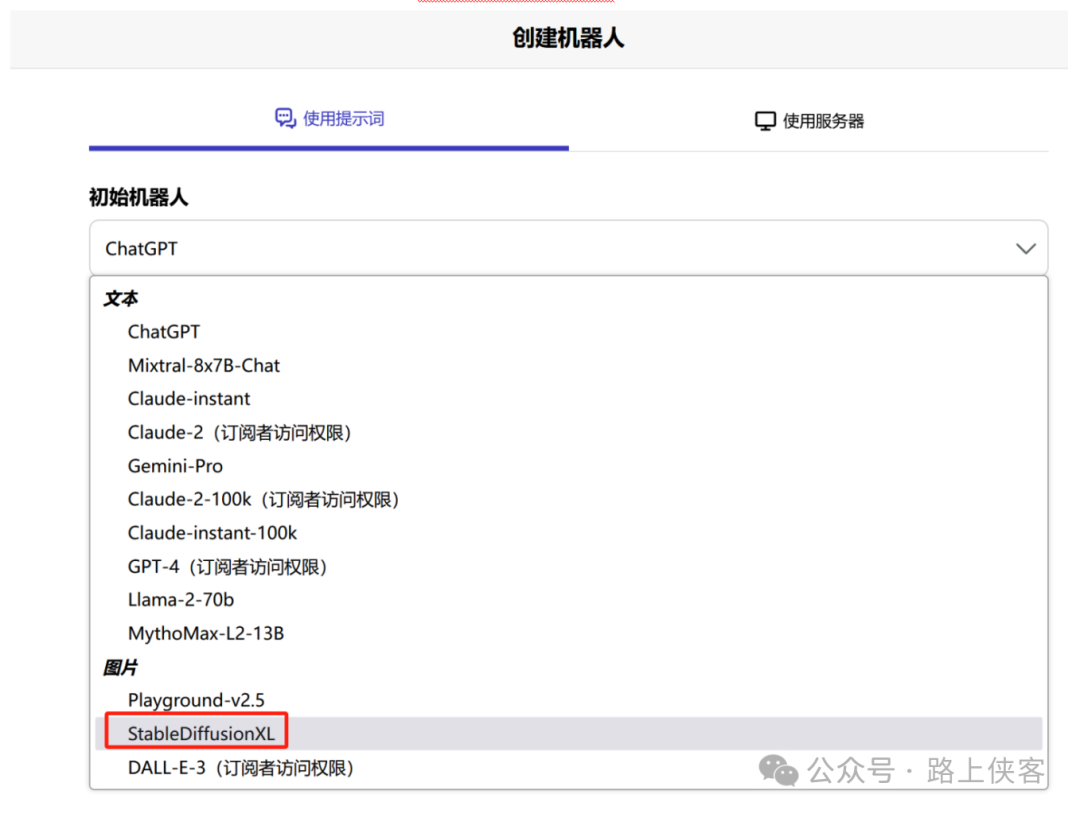The height and width of the screenshot is (814, 1080).
Task: Select Playground-v2.5 under 图片
Action: click(568, 700)
